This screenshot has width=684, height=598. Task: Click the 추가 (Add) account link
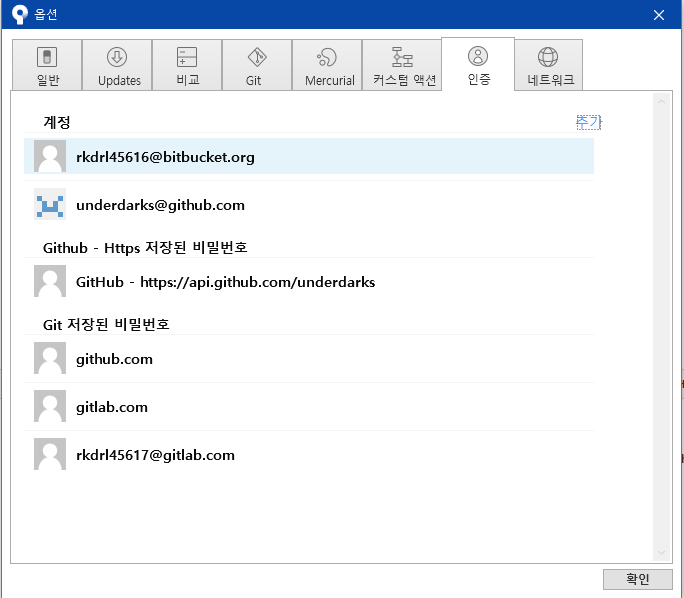(589, 122)
